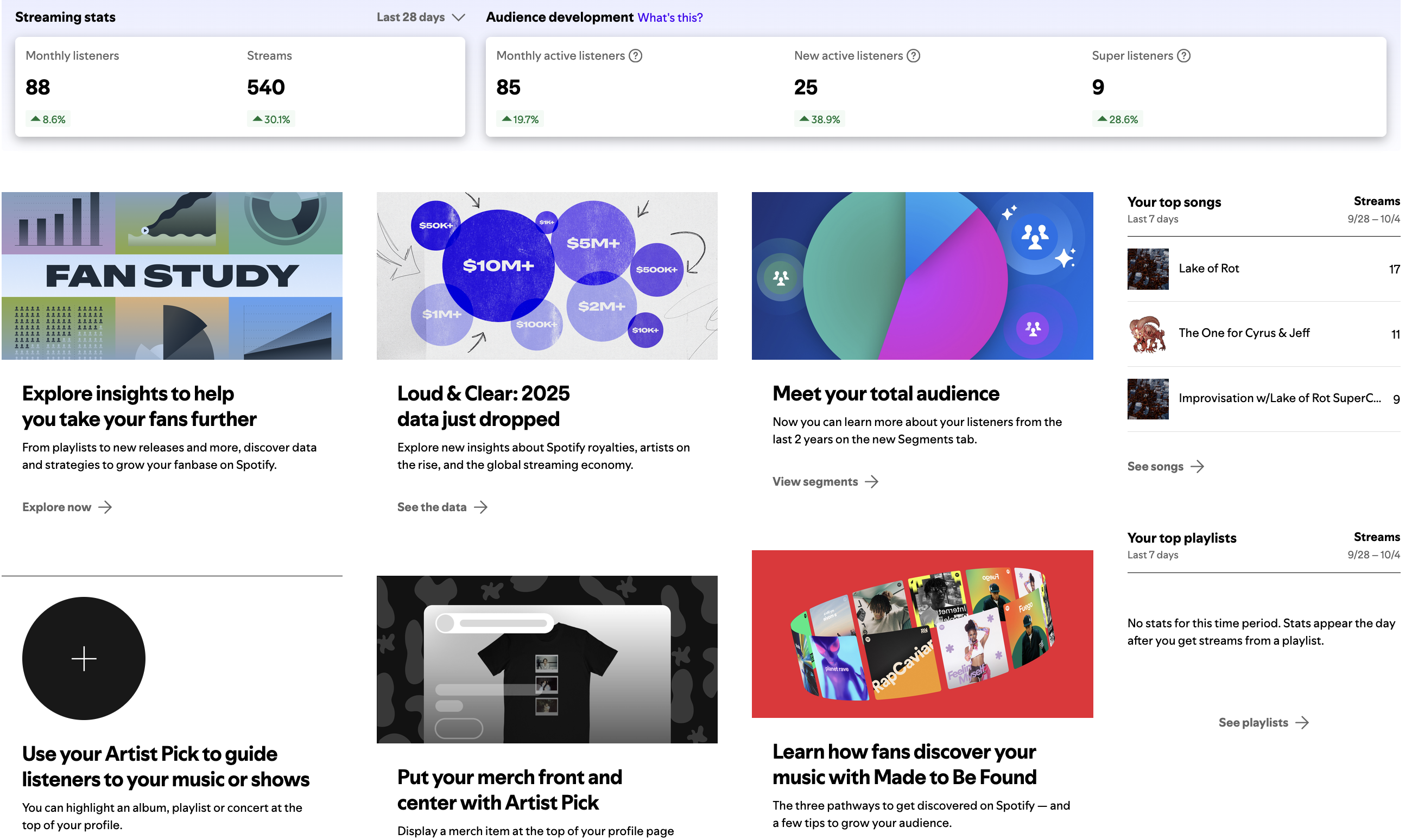The height and width of the screenshot is (840, 1418).
Task: Click the Fan Study banner image
Action: pos(172,276)
